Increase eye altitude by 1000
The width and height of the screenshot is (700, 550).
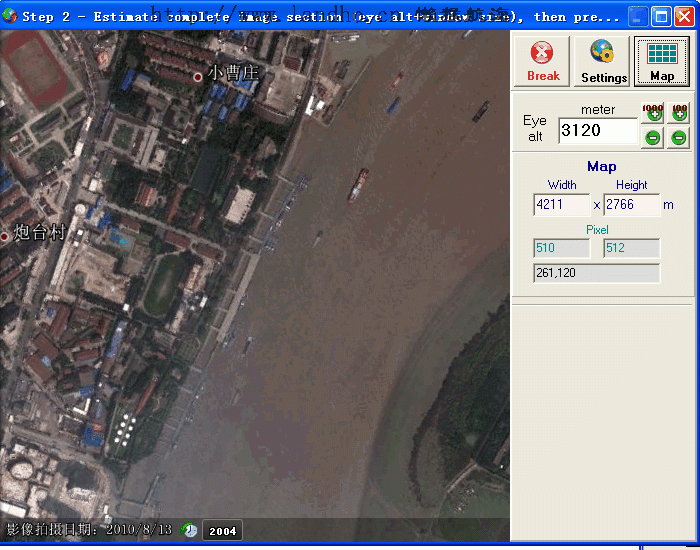[x=653, y=114]
